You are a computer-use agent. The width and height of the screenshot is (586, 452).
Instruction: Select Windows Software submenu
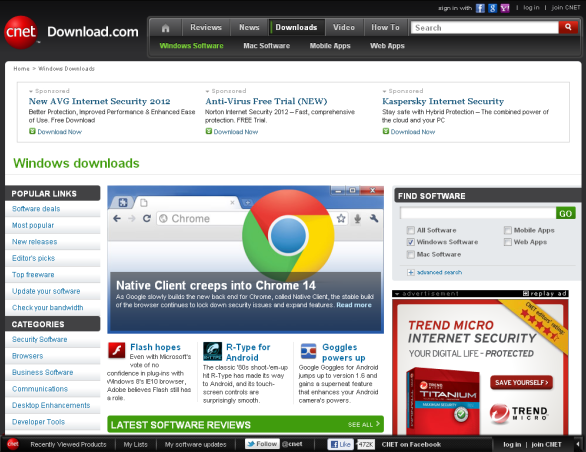coord(192,46)
